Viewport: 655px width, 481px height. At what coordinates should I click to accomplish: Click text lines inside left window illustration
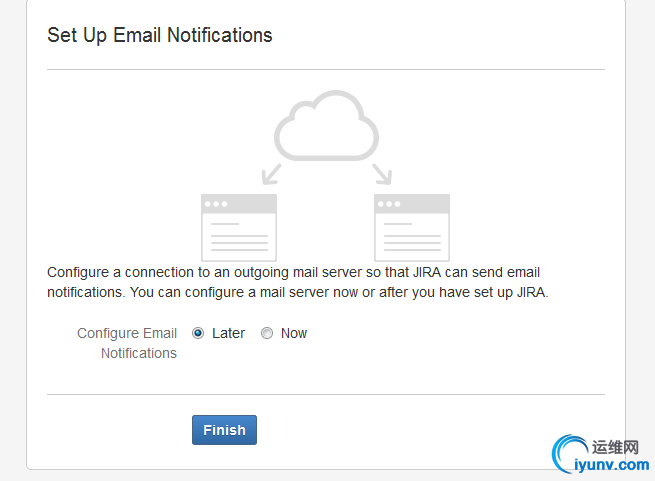pos(239,237)
